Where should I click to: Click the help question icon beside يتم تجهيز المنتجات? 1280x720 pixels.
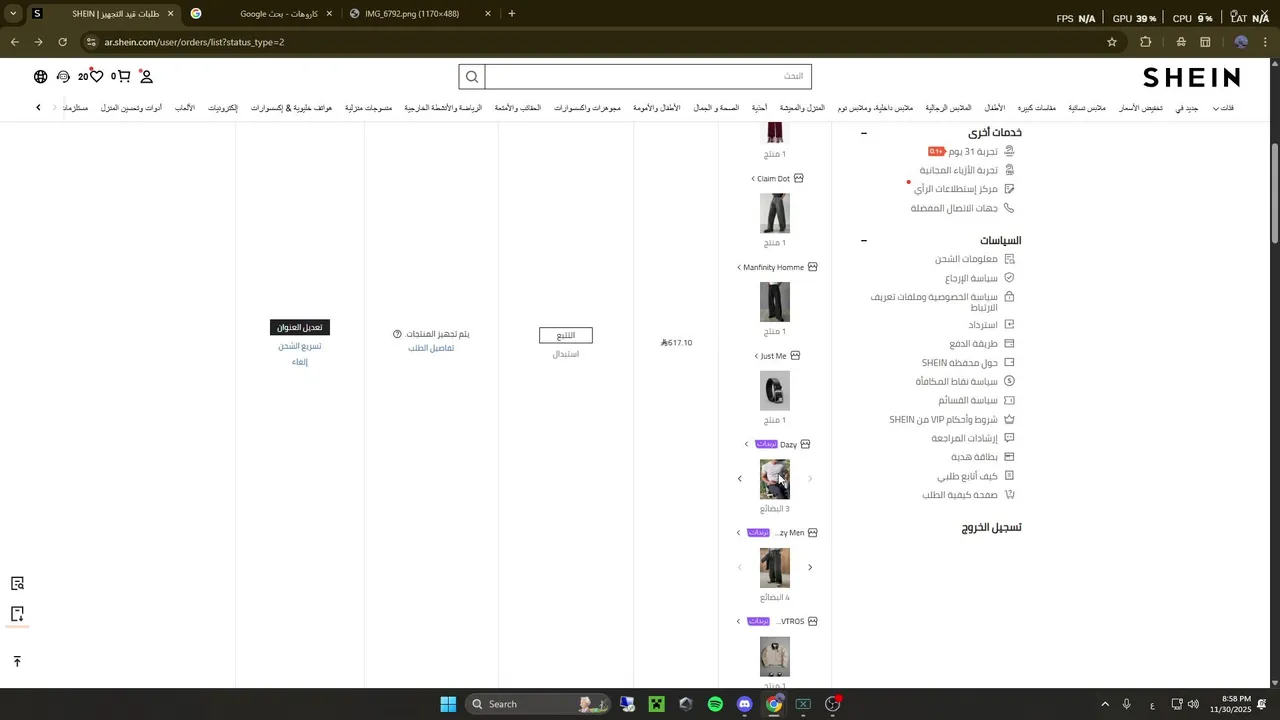[x=397, y=334]
